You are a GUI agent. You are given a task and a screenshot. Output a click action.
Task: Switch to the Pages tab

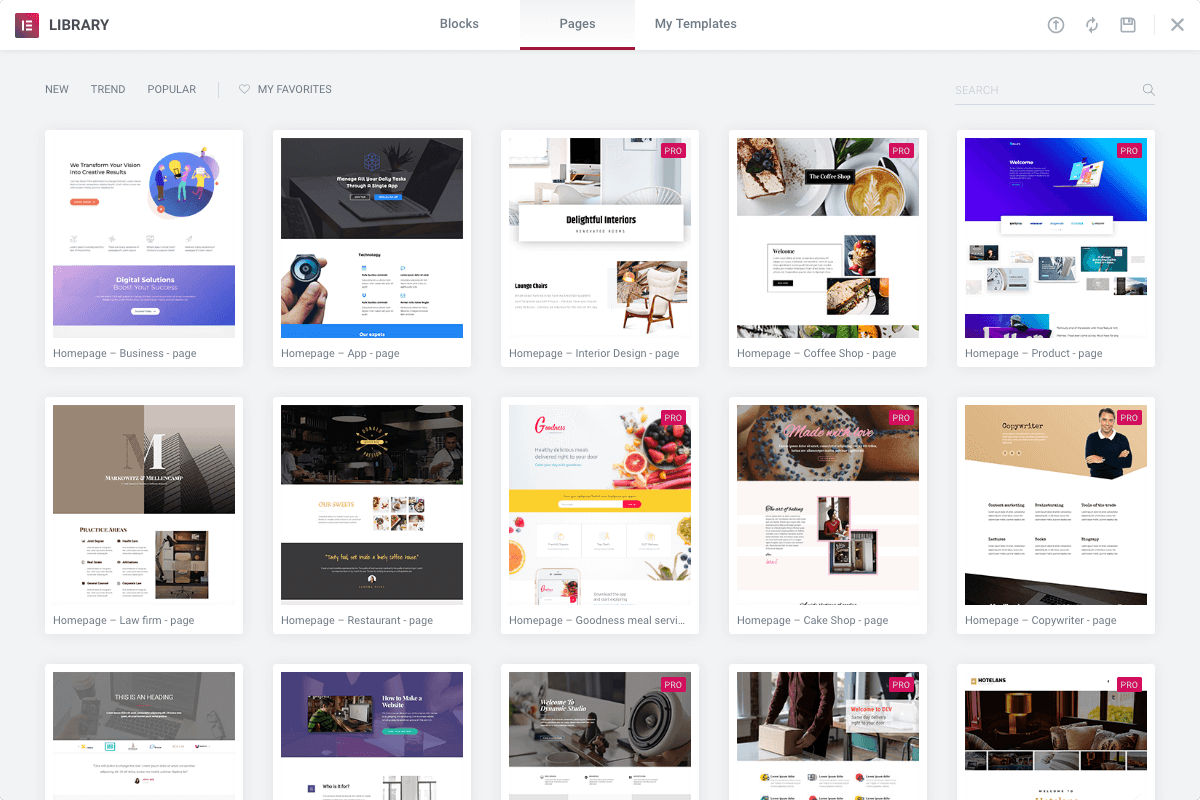tap(577, 24)
